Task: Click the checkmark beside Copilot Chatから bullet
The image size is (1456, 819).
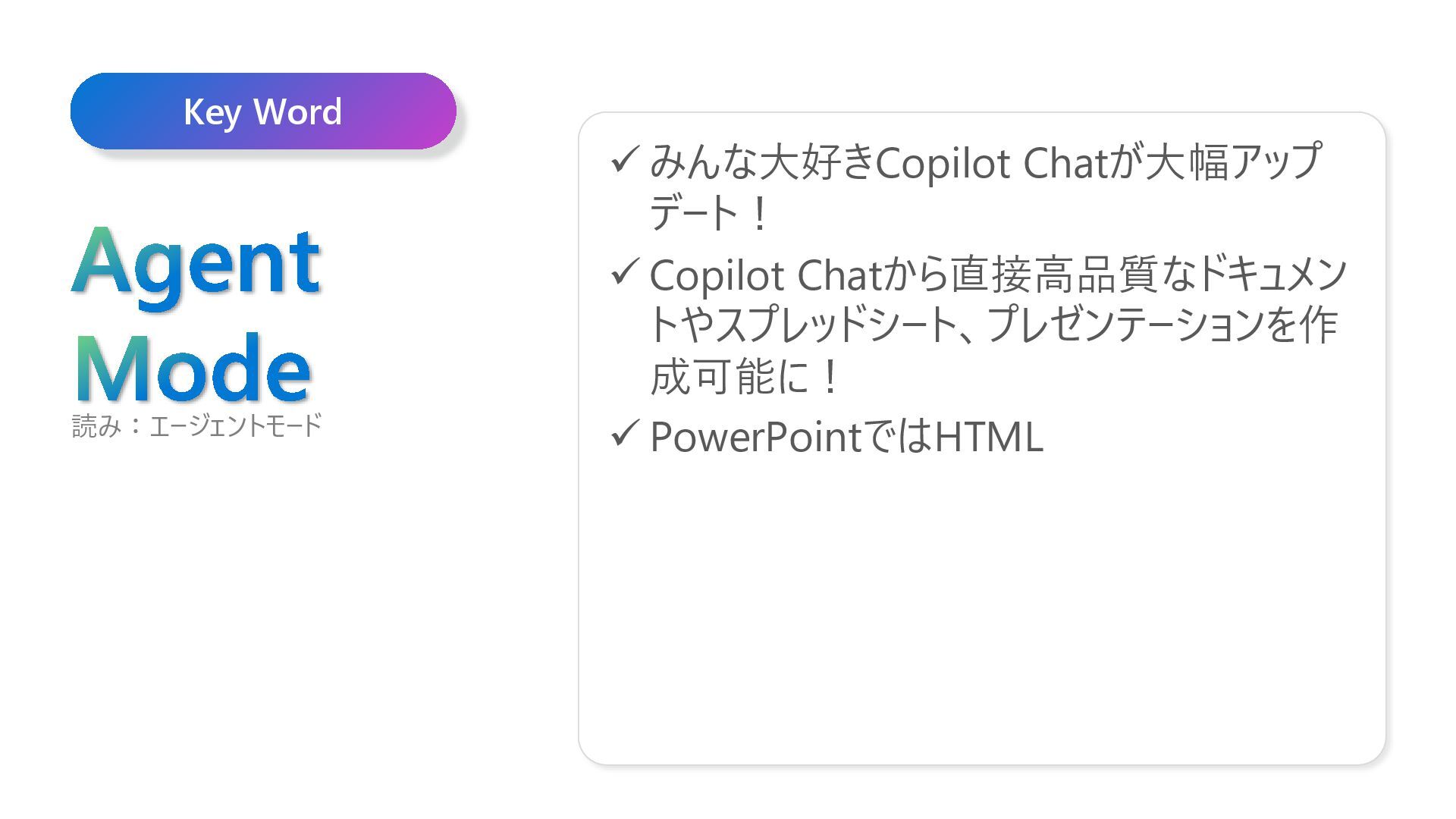Action: pyautogui.click(x=623, y=272)
